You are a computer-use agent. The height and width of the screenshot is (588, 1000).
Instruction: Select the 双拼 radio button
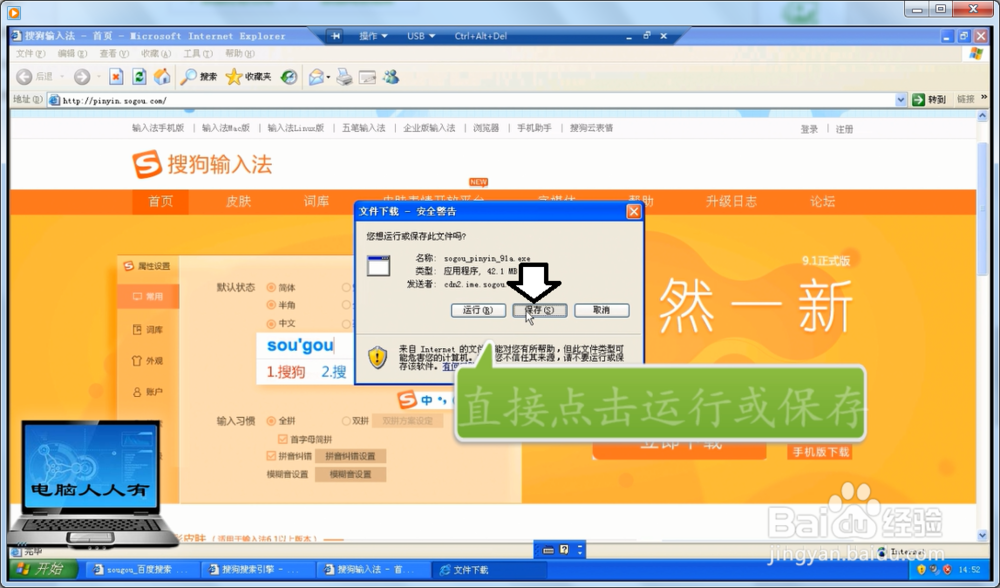pyautogui.click(x=346, y=421)
